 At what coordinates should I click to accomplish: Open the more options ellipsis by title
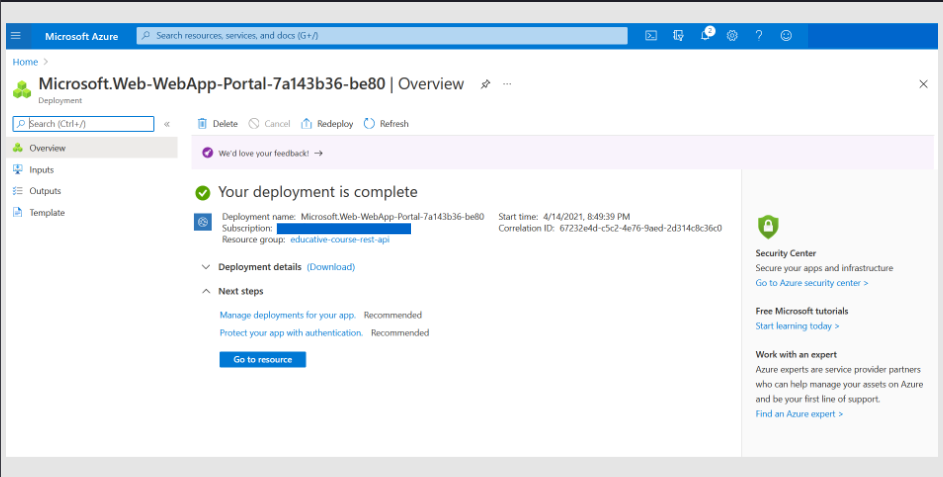[x=507, y=84]
